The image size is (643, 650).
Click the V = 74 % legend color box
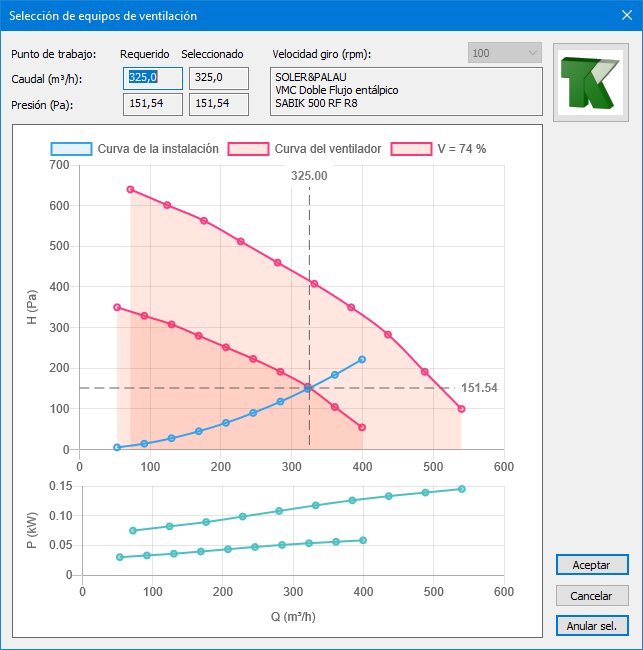point(410,149)
